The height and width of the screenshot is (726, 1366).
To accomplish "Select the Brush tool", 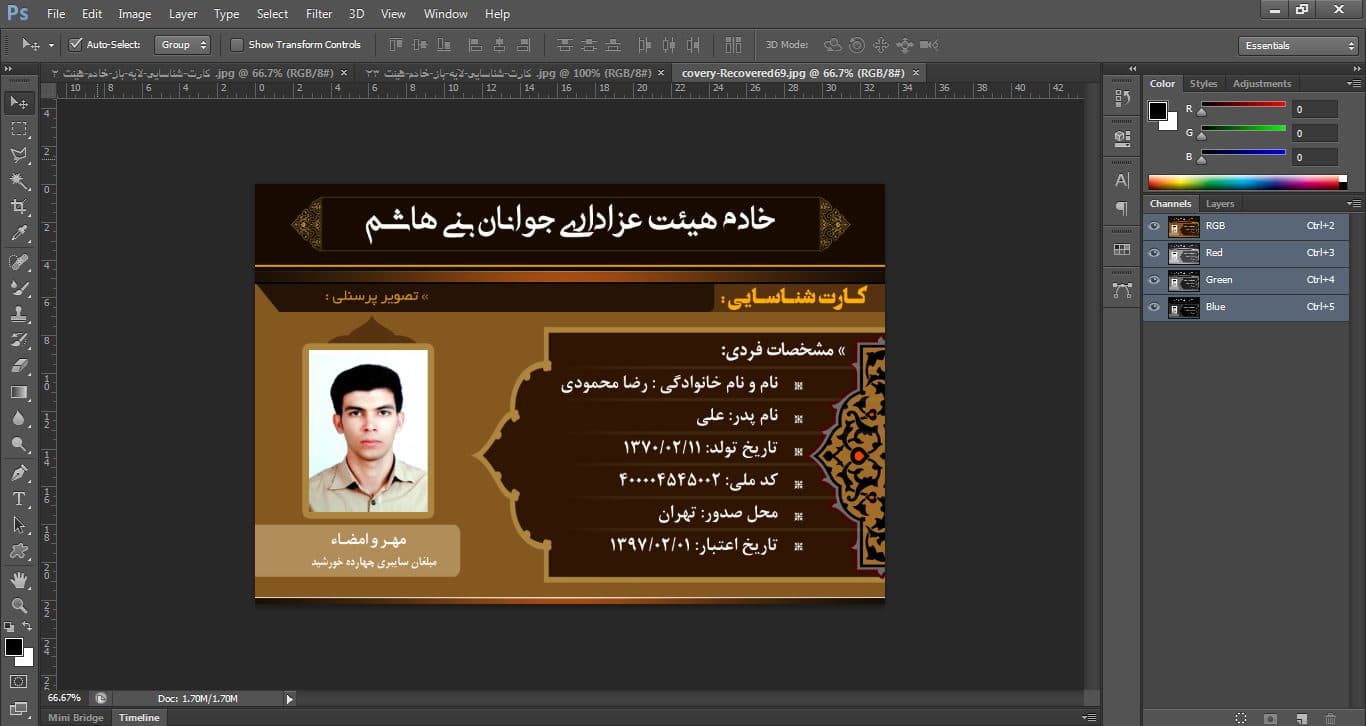I will click(x=19, y=288).
